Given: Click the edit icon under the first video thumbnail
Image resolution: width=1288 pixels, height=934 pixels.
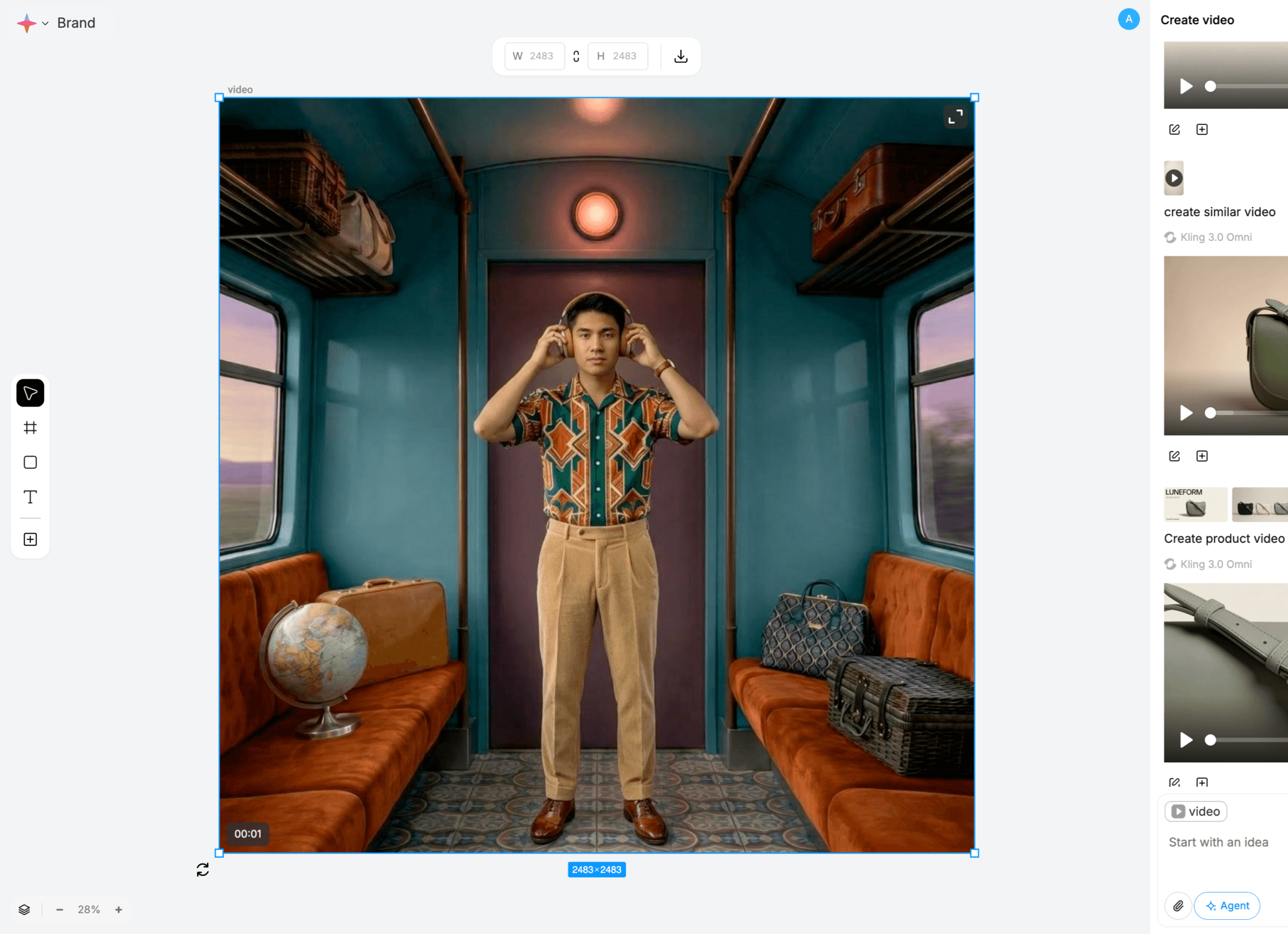Looking at the screenshot, I should [1174, 129].
